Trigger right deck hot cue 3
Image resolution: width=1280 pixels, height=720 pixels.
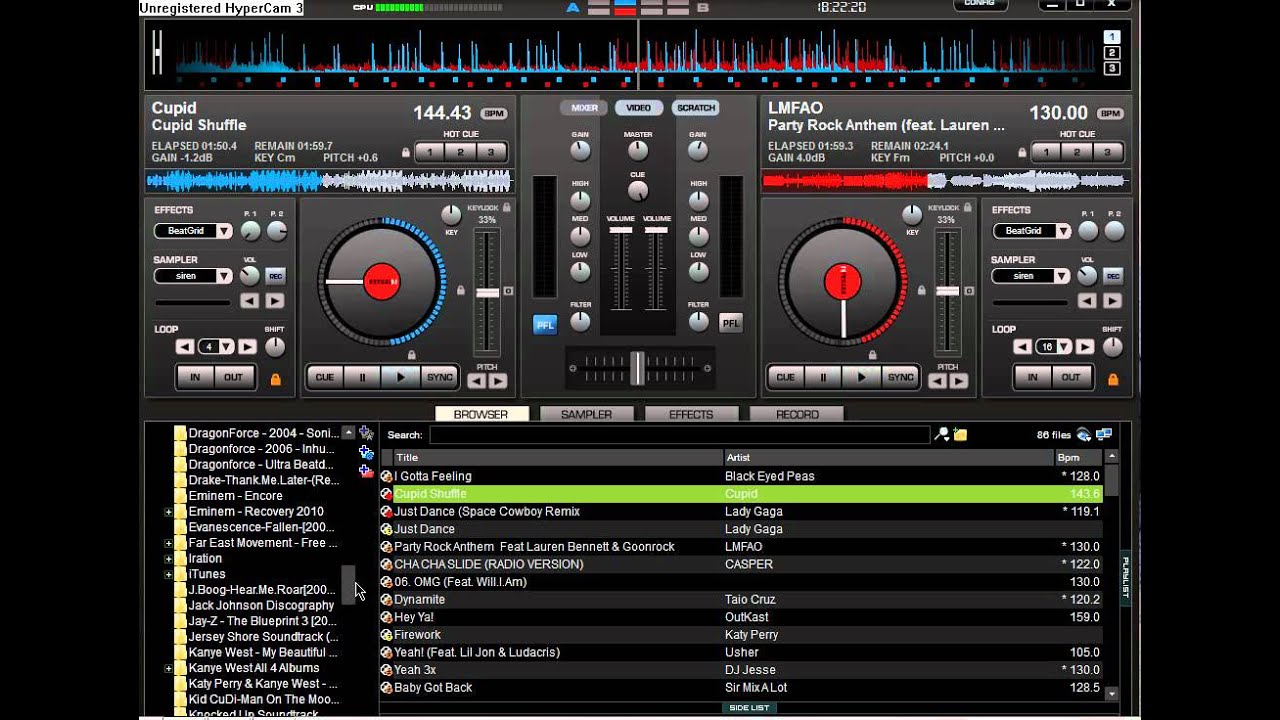coord(1108,152)
